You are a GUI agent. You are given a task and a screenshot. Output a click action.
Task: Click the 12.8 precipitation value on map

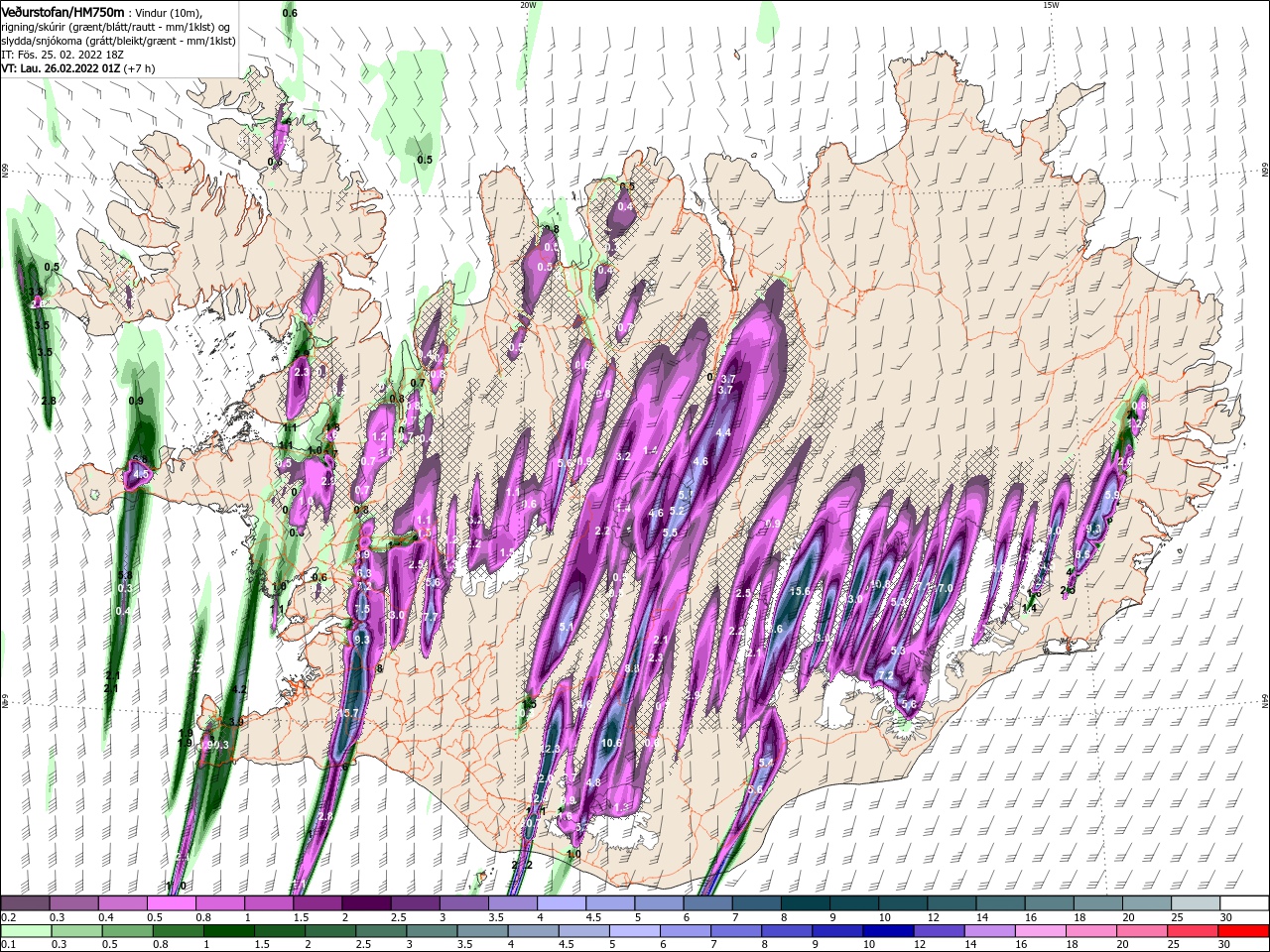tap(552, 749)
